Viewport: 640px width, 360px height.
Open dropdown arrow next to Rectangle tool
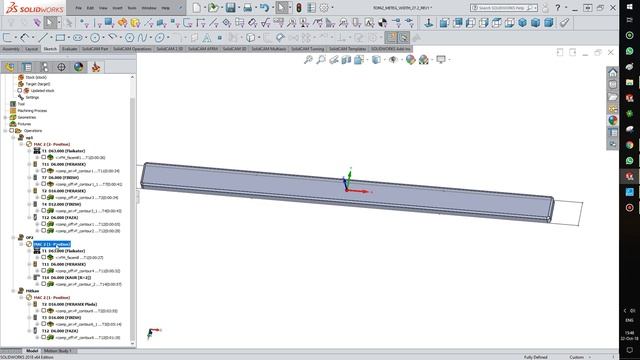pos(68,38)
